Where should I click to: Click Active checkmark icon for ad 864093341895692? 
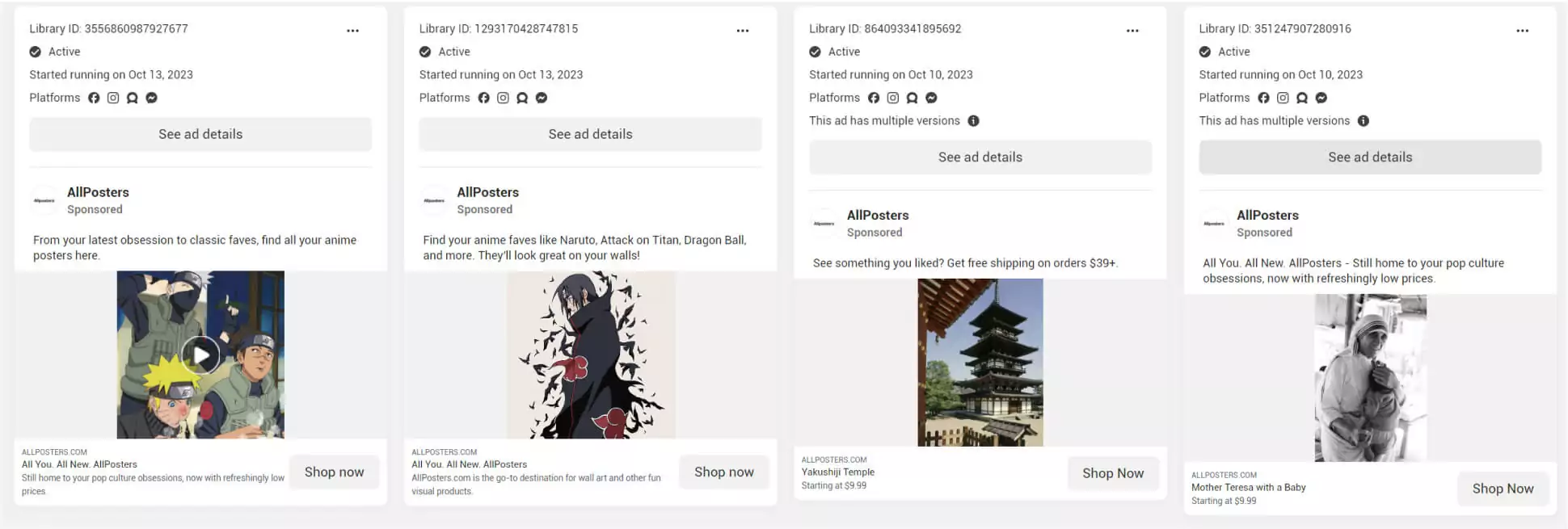pyautogui.click(x=815, y=52)
